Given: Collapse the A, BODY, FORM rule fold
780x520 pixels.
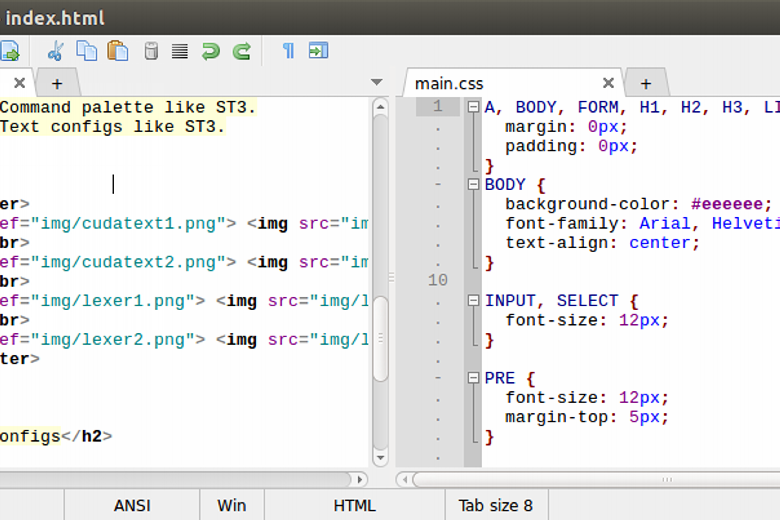Looking at the screenshot, I should click(x=473, y=107).
